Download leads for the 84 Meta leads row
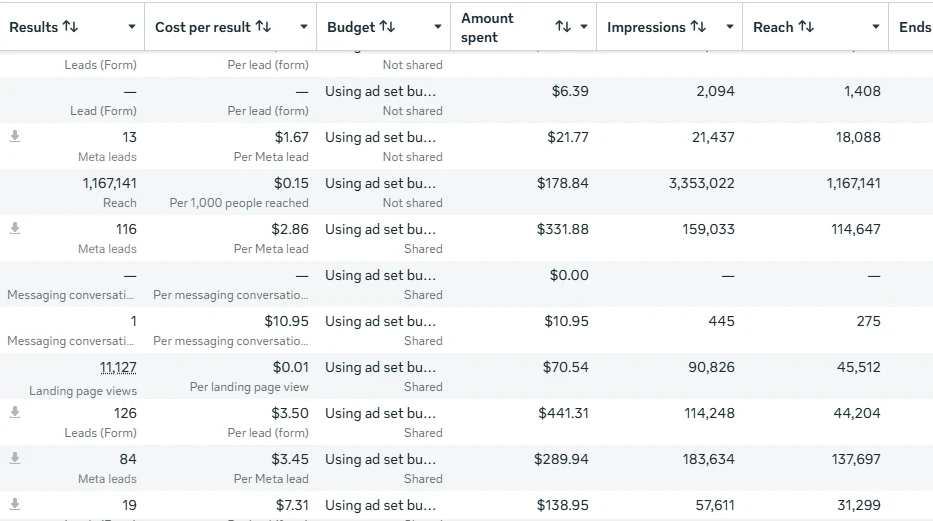 (x=15, y=458)
